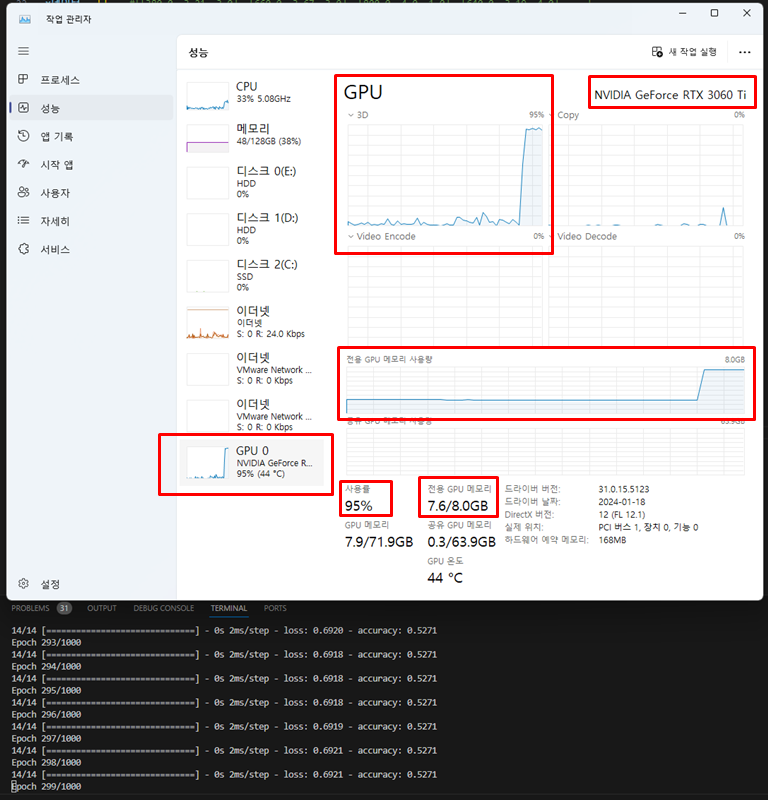Switch to OUTPUT tab in VS Code panel
This screenshot has width=768, height=800.
tap(102, 608)
